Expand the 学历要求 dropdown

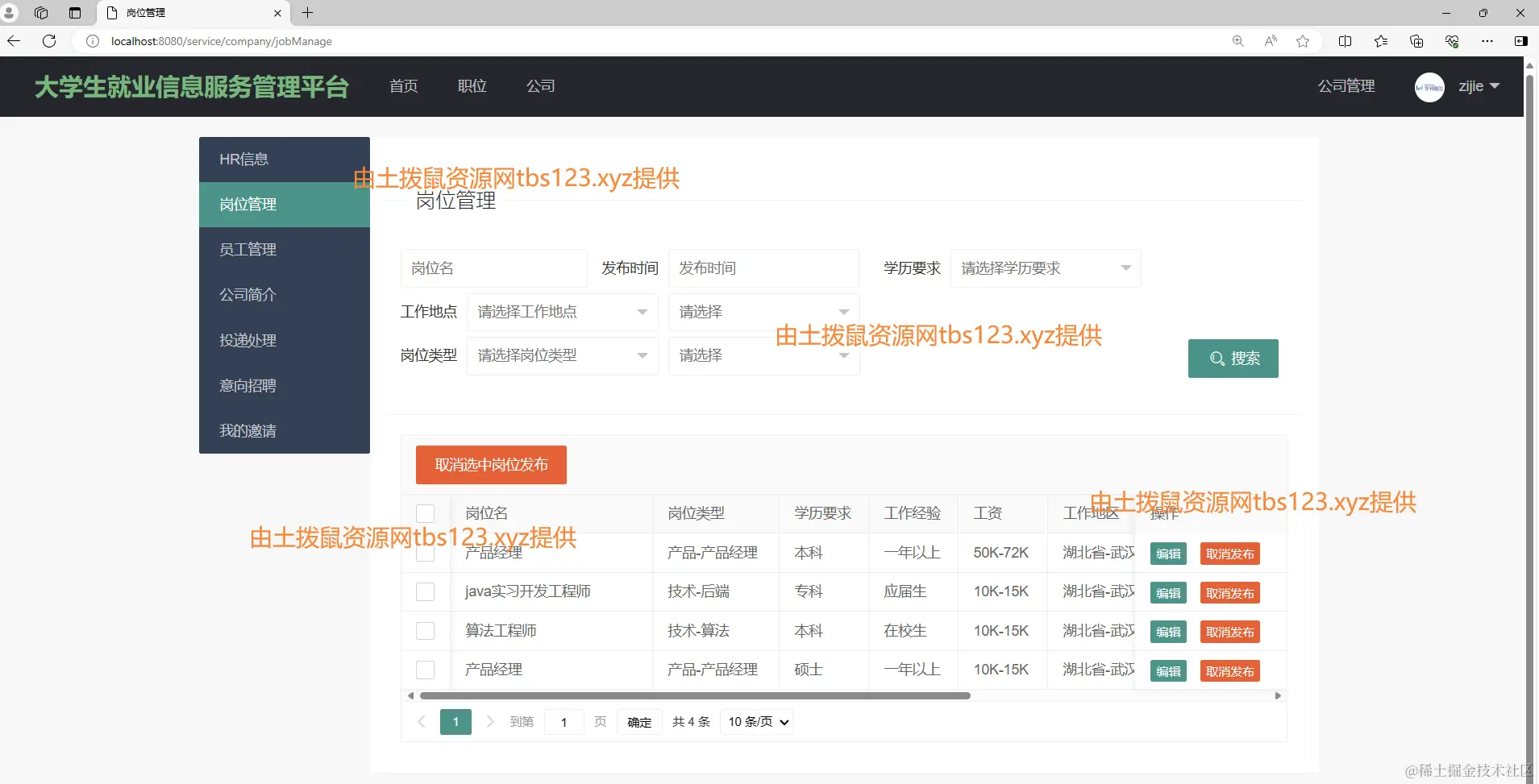tap(1046, 268)
